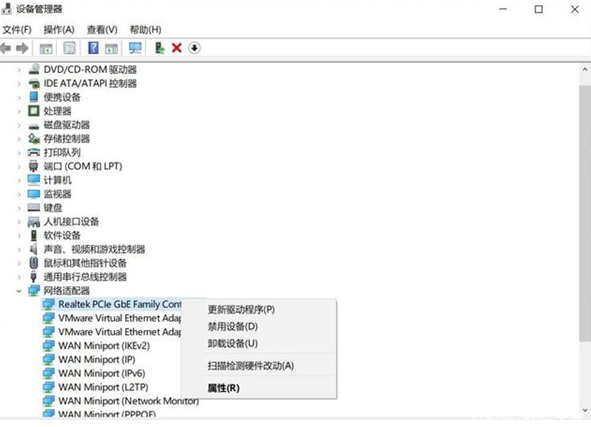Click the Device Manager title bar icon

[7, 9]
